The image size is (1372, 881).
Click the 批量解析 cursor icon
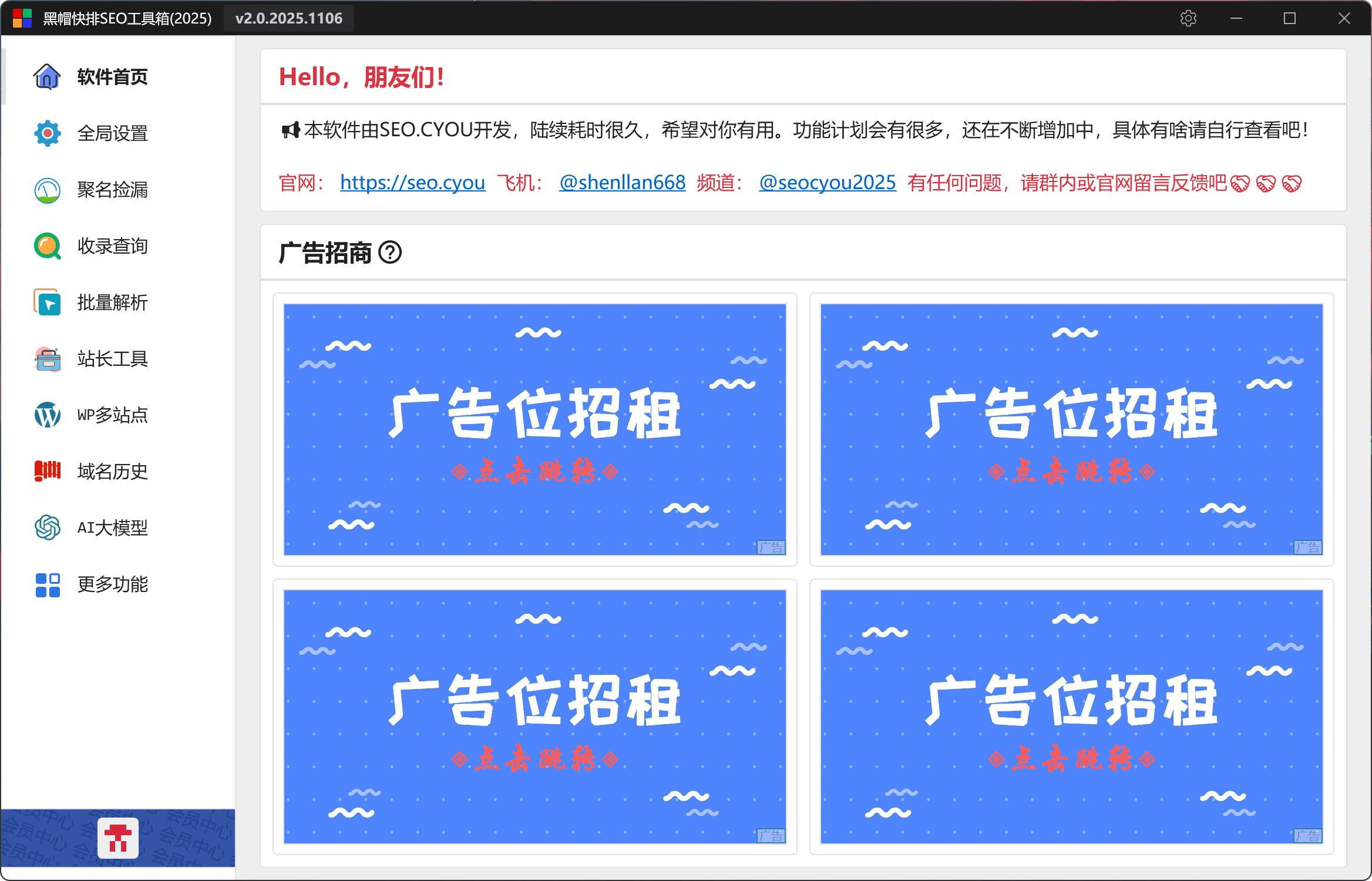click(x=47, y=302)
